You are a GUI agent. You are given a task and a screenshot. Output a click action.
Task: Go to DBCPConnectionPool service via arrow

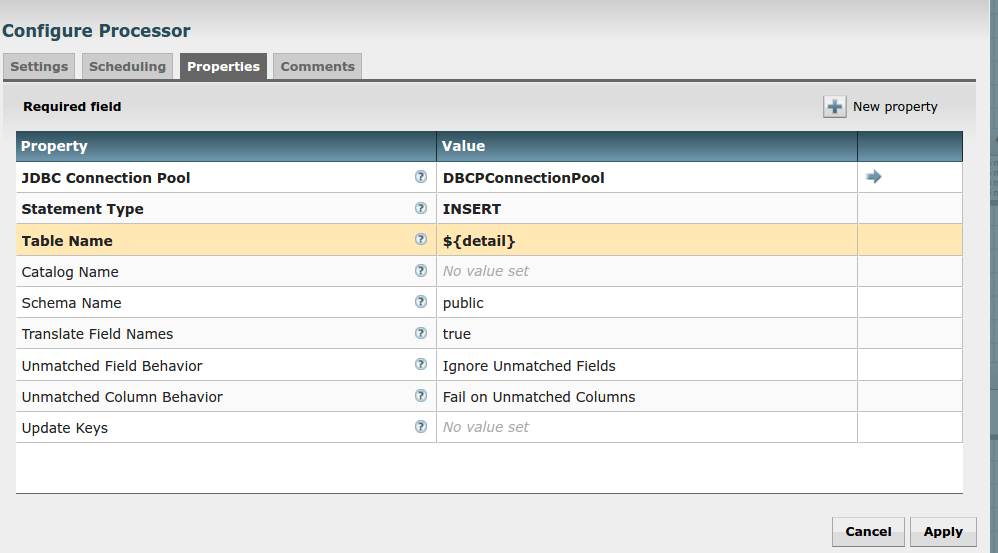[874, 177]
